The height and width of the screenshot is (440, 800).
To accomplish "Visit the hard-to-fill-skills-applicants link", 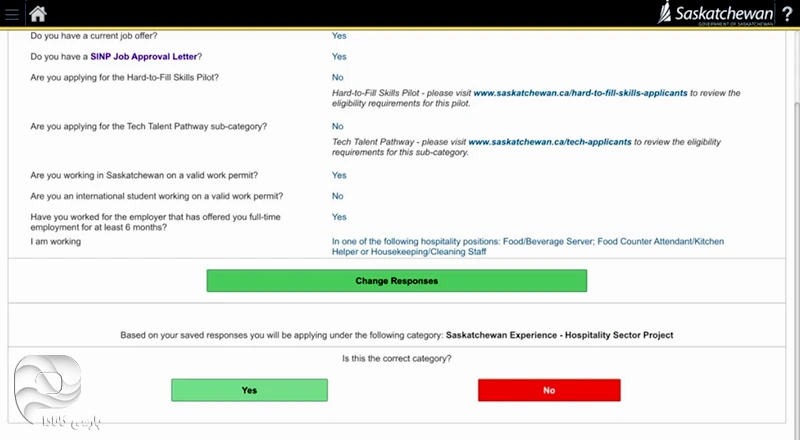I will 580,92.
